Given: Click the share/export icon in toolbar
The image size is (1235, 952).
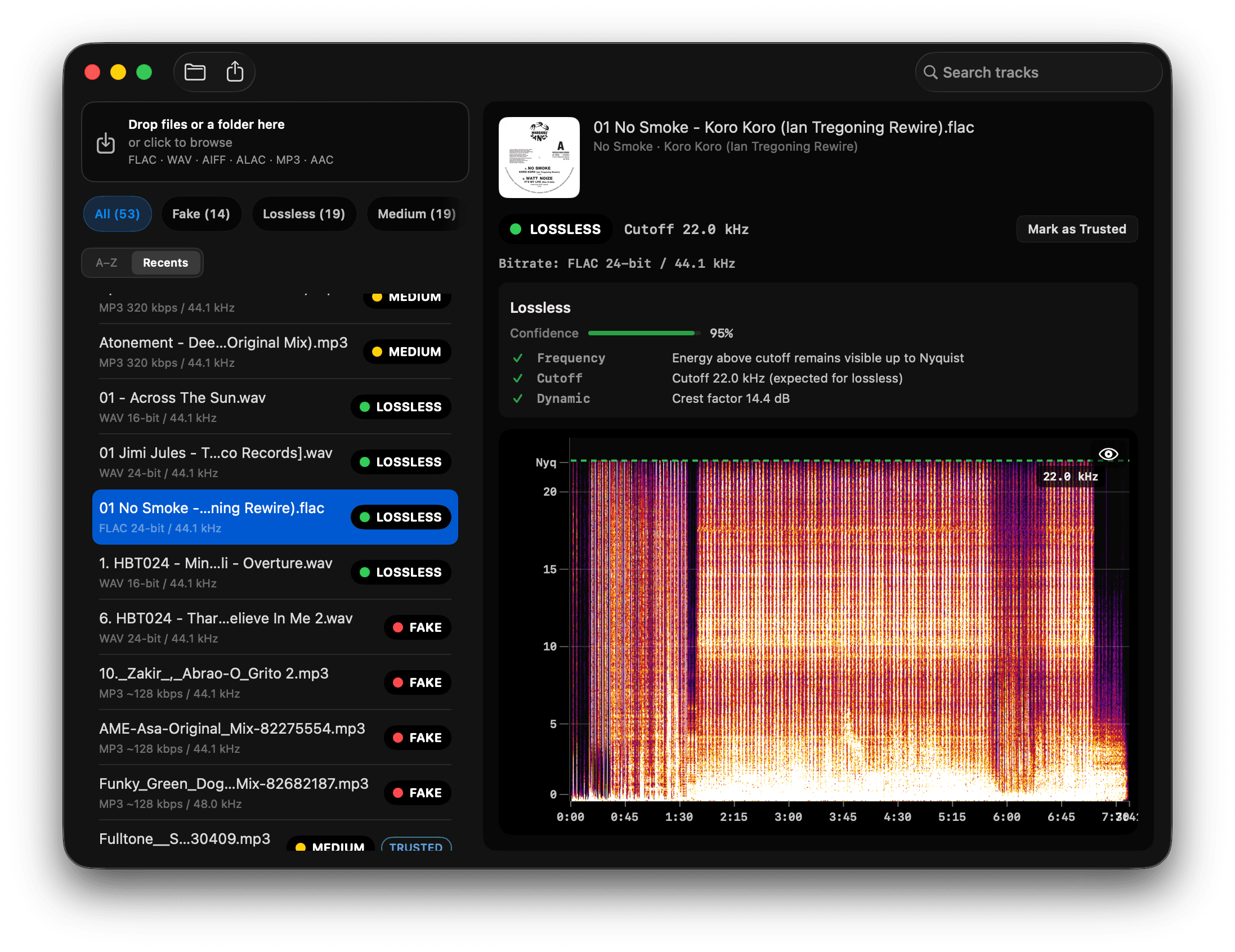Looking at the screenshot, I should [235, 73].
